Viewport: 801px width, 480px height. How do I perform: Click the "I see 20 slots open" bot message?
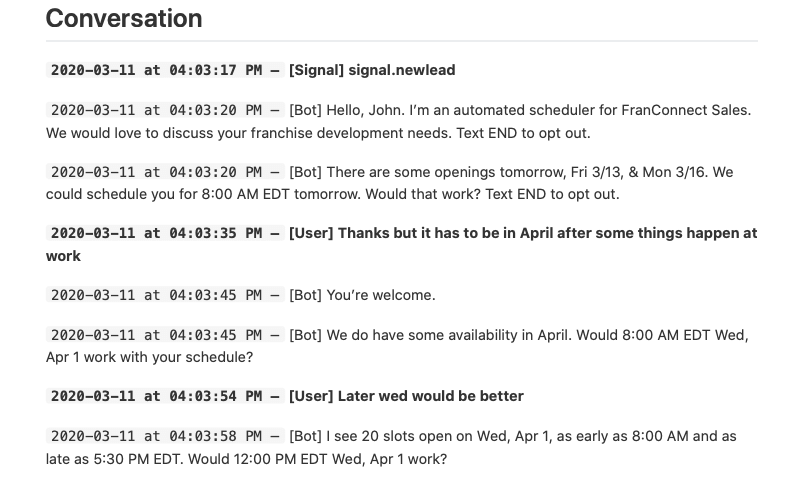click(x=520, y=437)
